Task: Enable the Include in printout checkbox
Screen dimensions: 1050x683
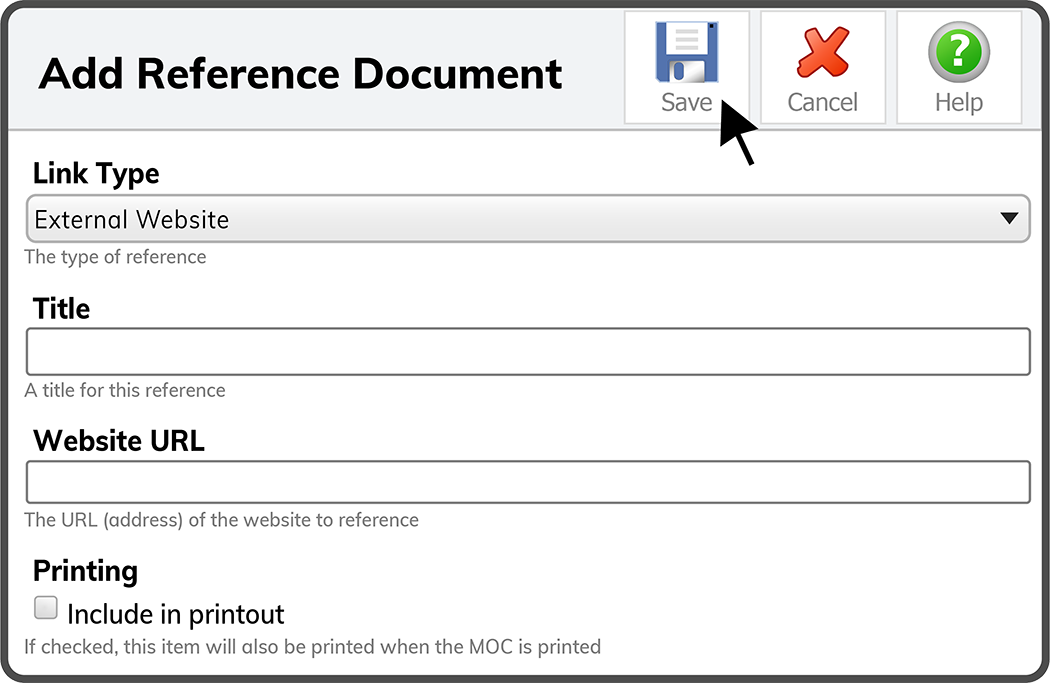Action: pos(46,607)
